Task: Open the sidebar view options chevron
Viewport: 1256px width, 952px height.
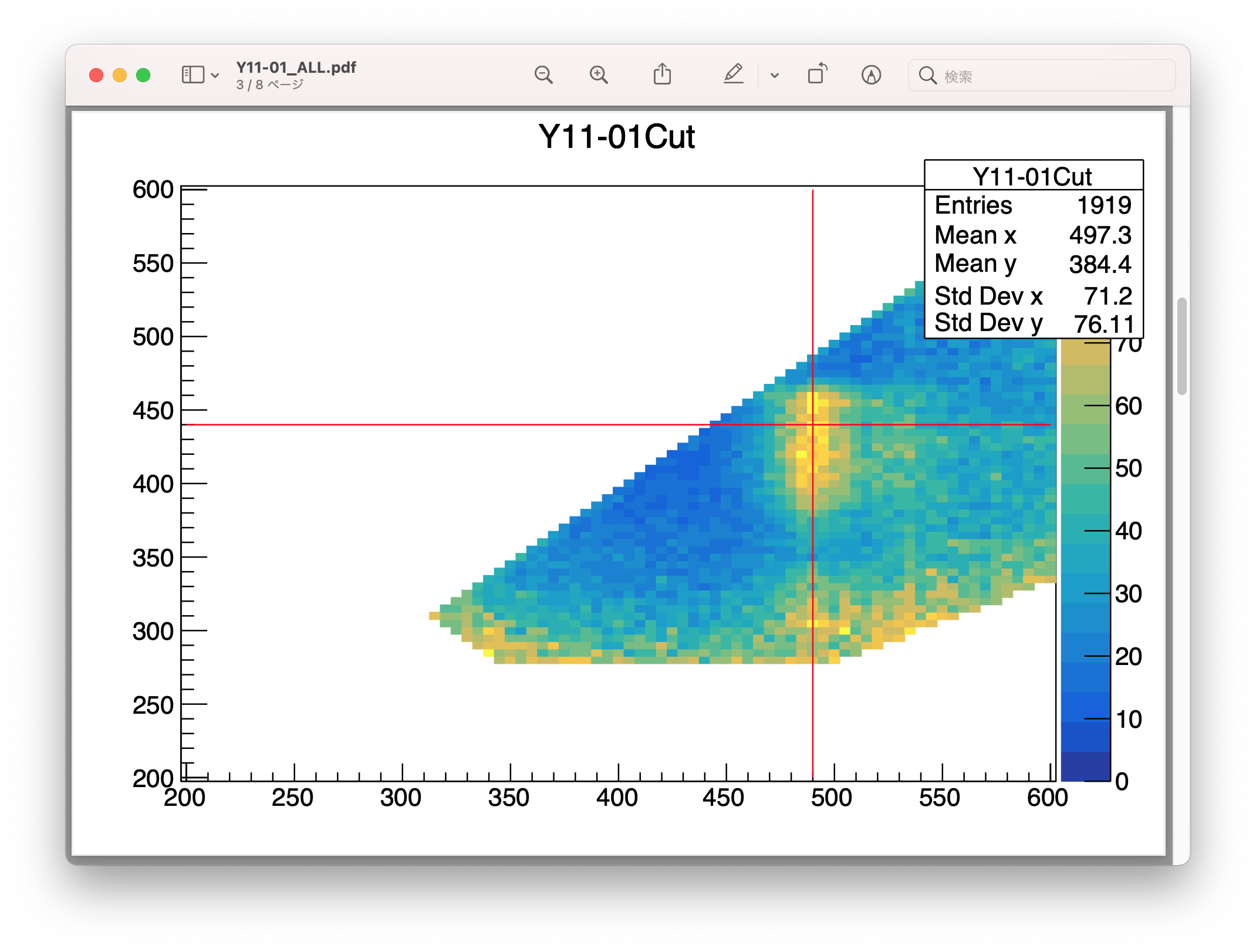Action: pos(215,76)
